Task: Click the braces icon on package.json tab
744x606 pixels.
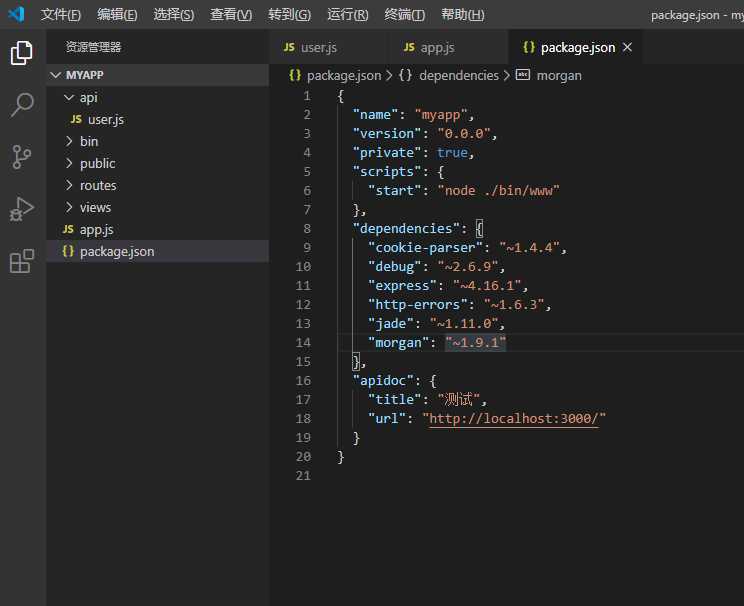Action: pyautogui.click(x=529, y=47)
